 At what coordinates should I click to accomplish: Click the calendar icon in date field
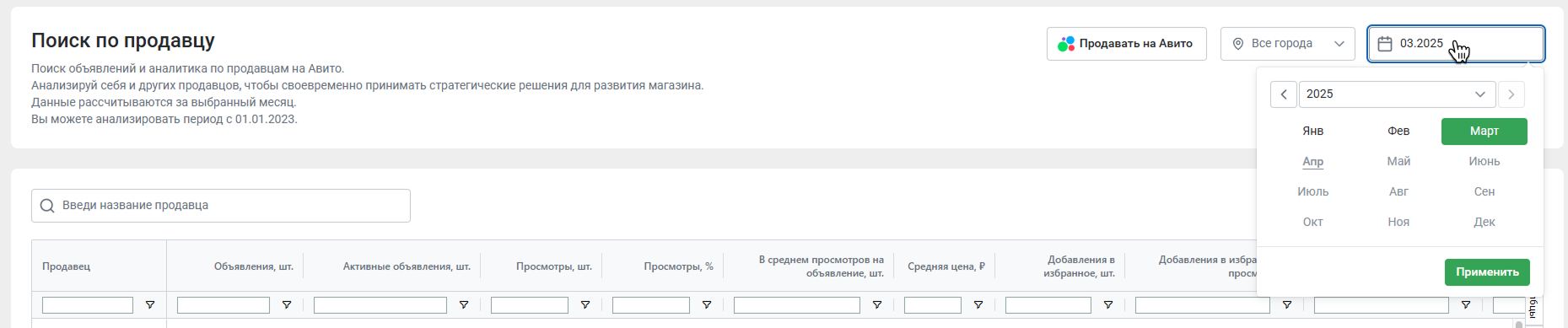point(1384,44)
